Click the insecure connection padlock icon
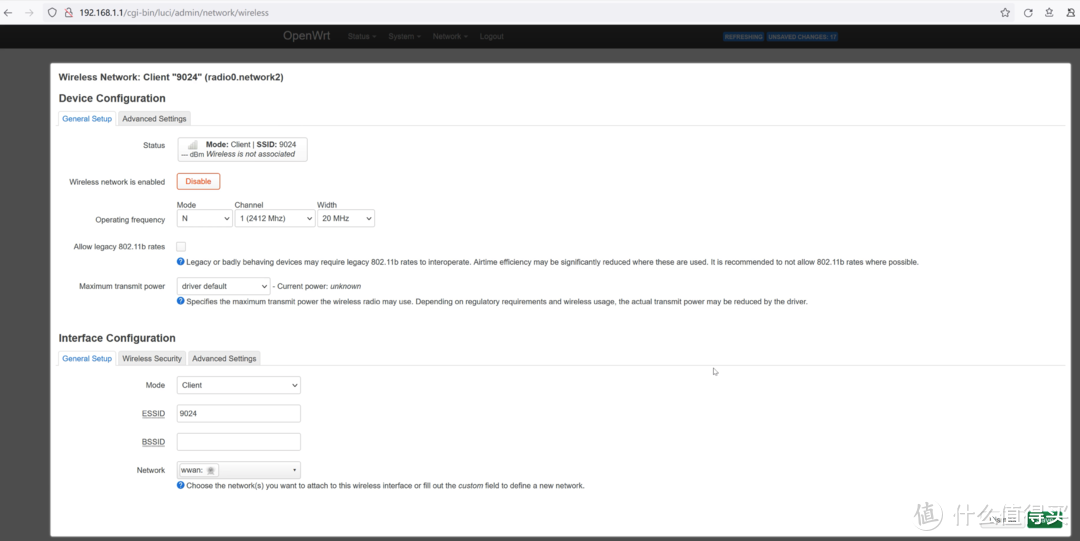This screenshot has height=541, width=1080. 68,12
